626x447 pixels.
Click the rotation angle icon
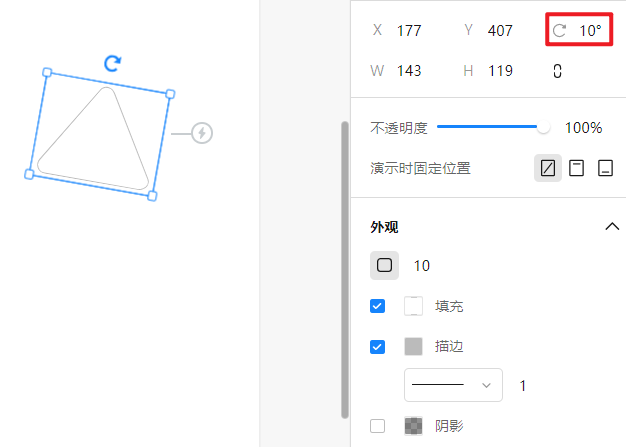(560, 31)
